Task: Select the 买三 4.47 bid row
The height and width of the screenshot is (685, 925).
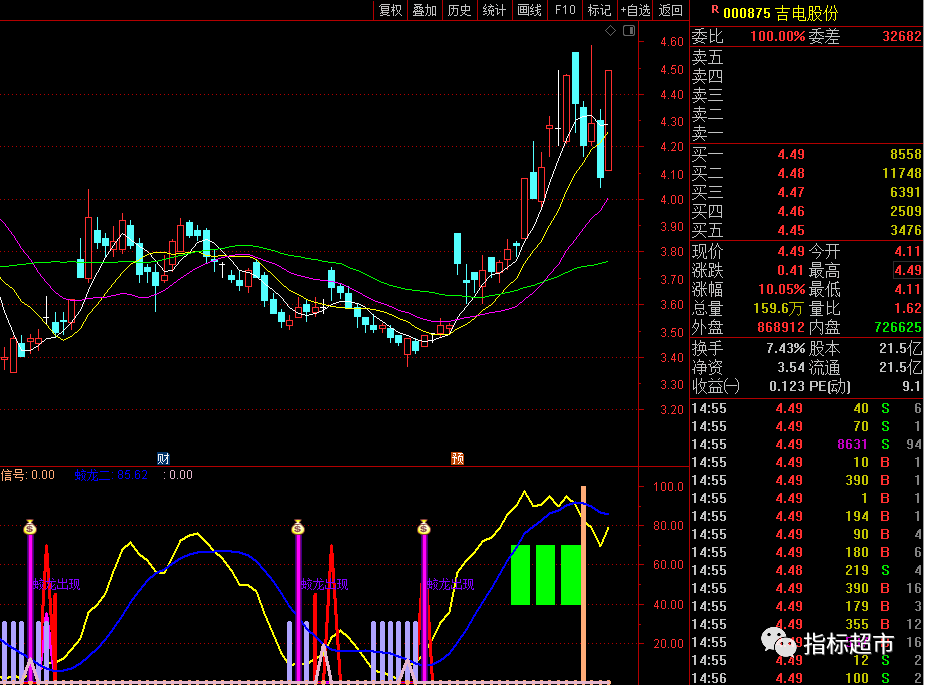Action: click(806, 192)
